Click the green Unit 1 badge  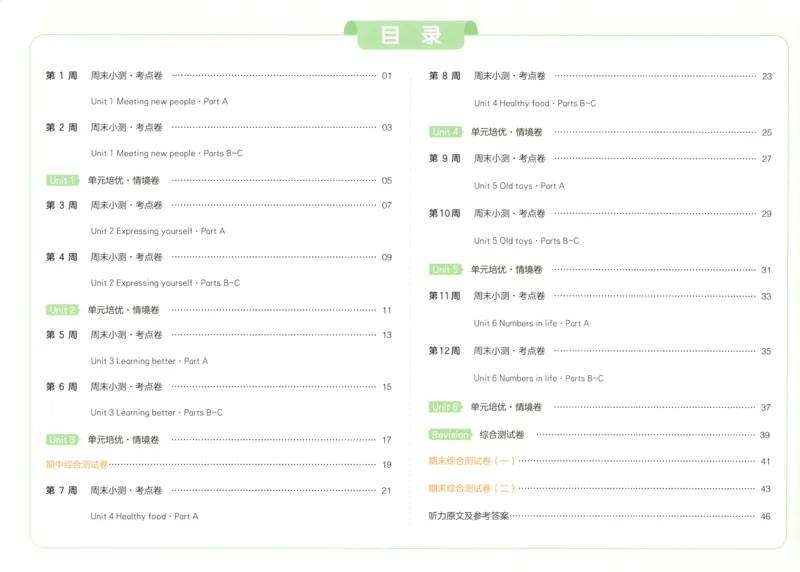(62, 180)
